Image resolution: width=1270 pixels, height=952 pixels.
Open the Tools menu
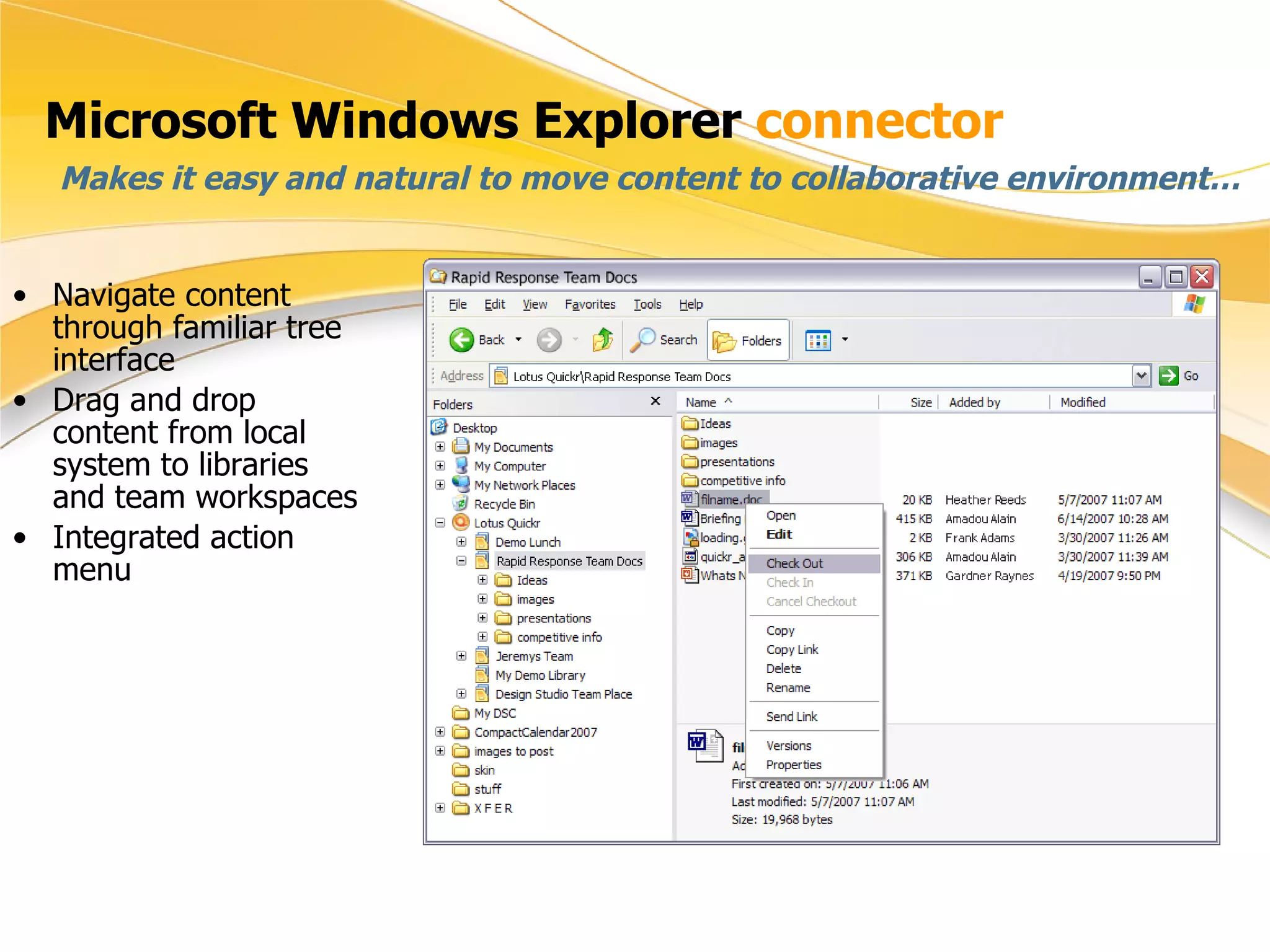tap(647, 304)
